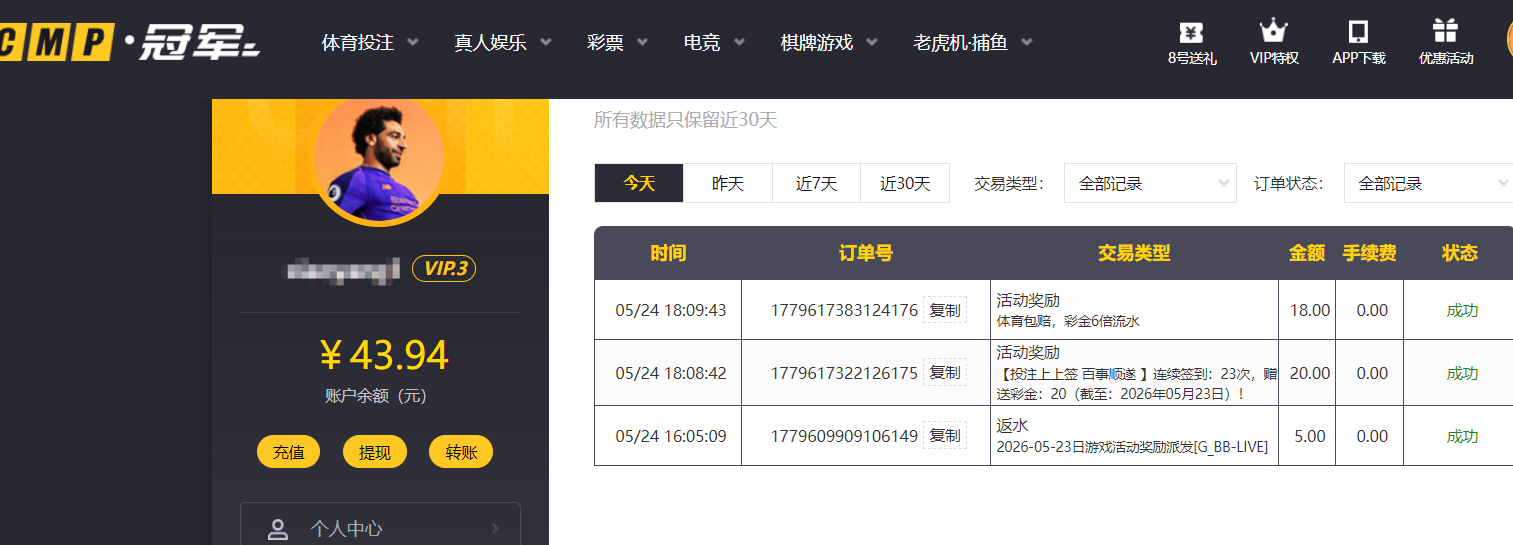Select the 近7天 tab
This screenshot has width=1513, height=545.
[816, 183]
